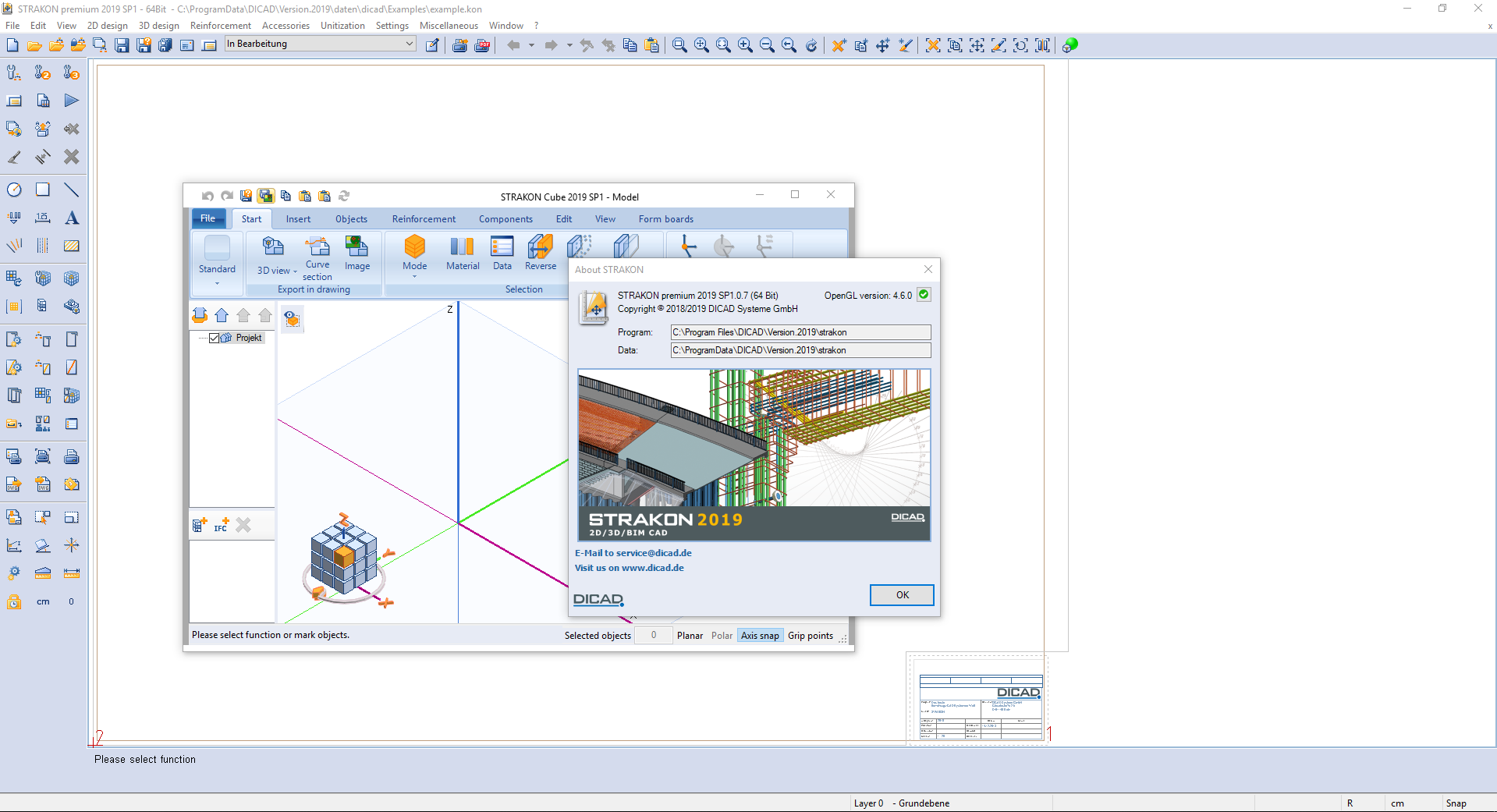Click the paintbrush icon in left toolbar
The width and height of the screenshot is (1497, 812).
pos(14,157)
